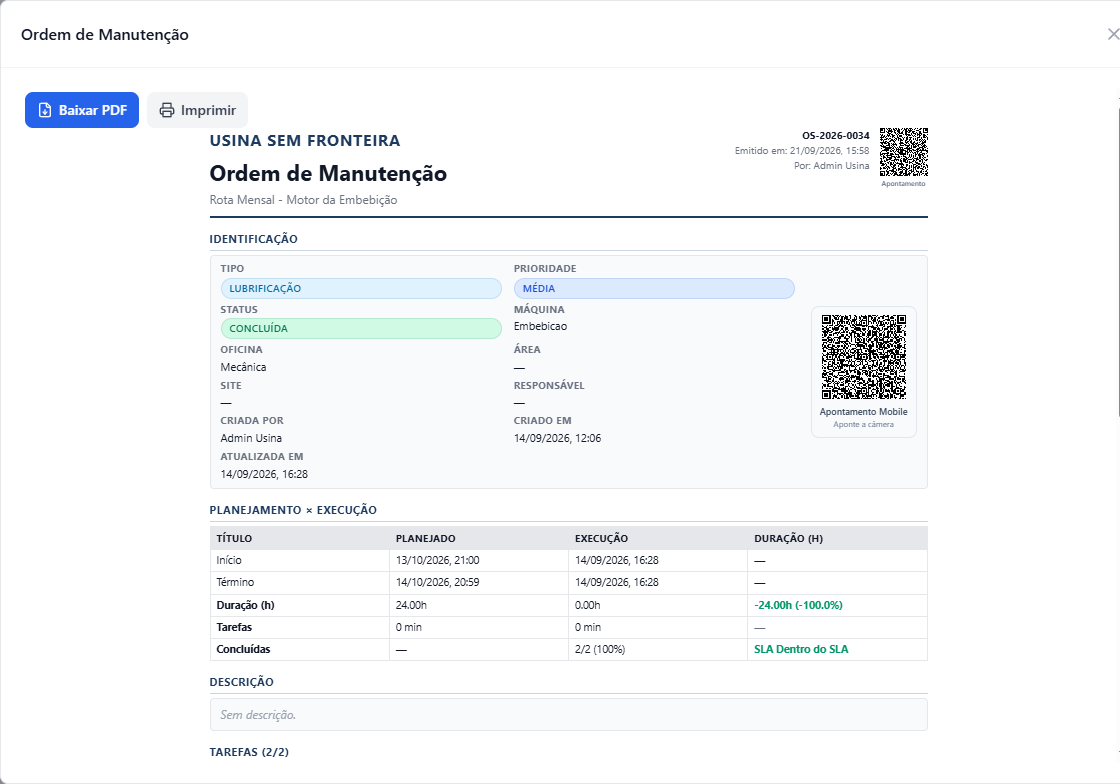Click the USINA SEM FRONTEIRA heading
The height and width of the screenshot is (784, 1120).
pos(305,141)
